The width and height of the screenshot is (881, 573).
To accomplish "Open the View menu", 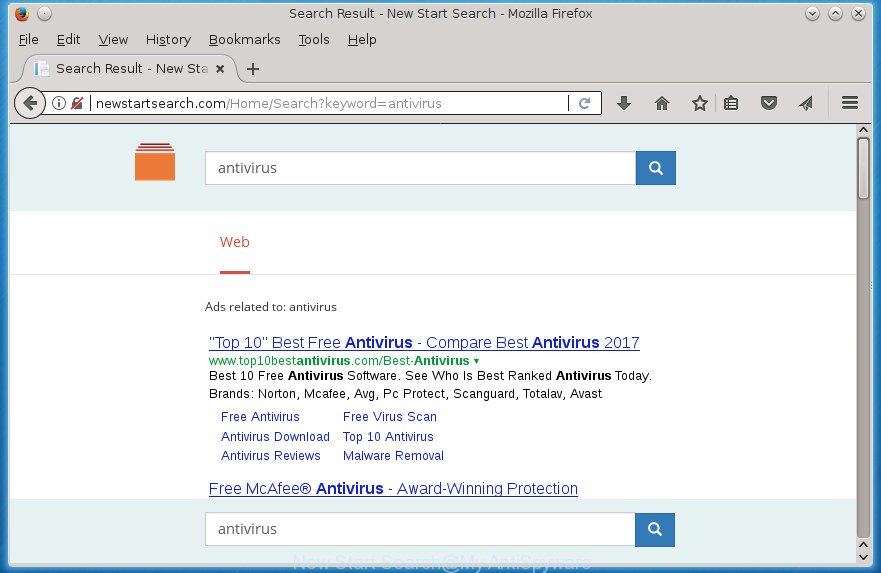I will [113, 40].
